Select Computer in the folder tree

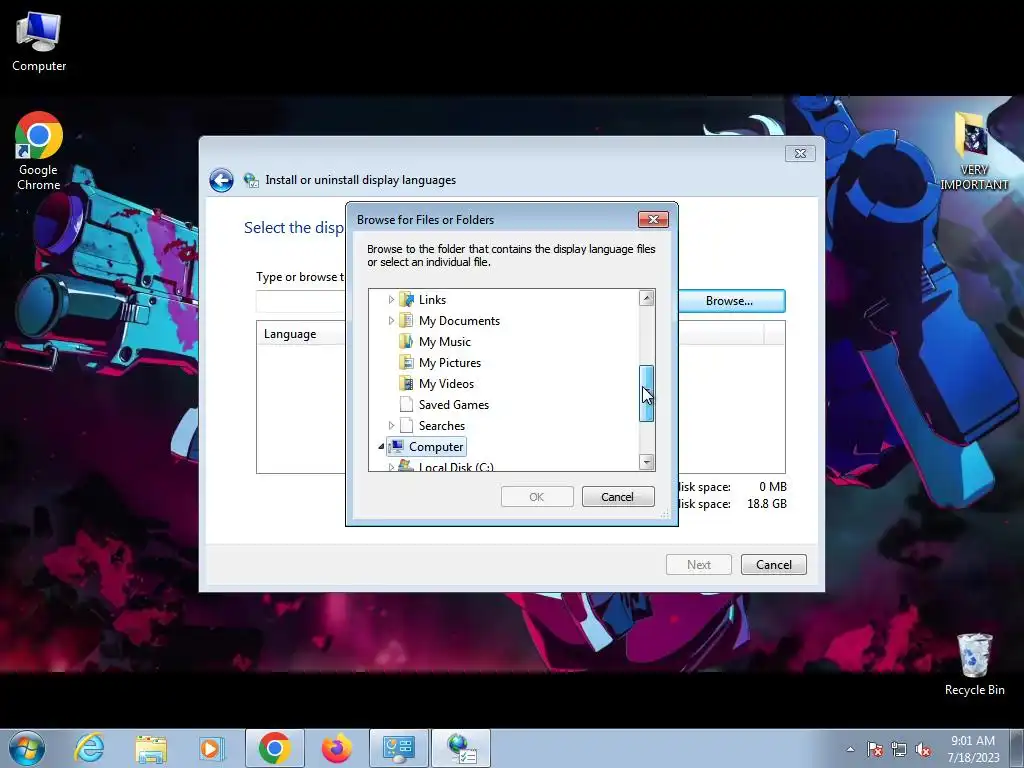pyautogui.click(x=436, y=447)
